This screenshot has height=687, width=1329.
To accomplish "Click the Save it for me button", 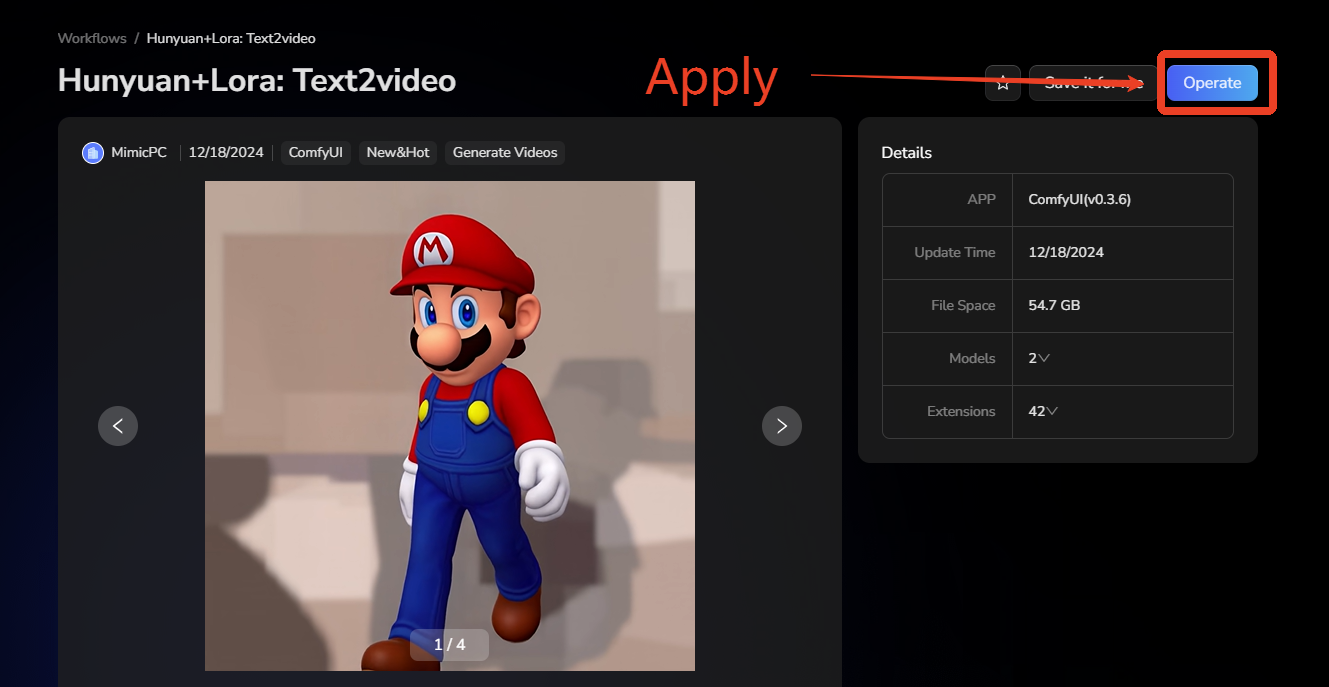I will point(1093,83).
